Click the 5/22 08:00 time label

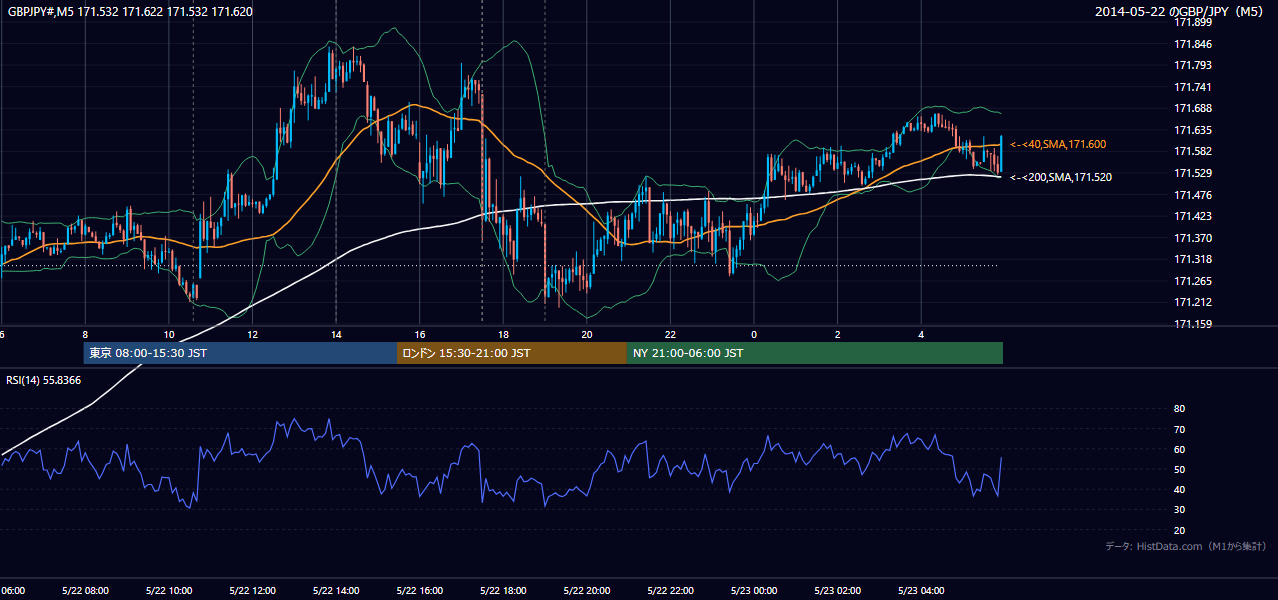(85, 591)
